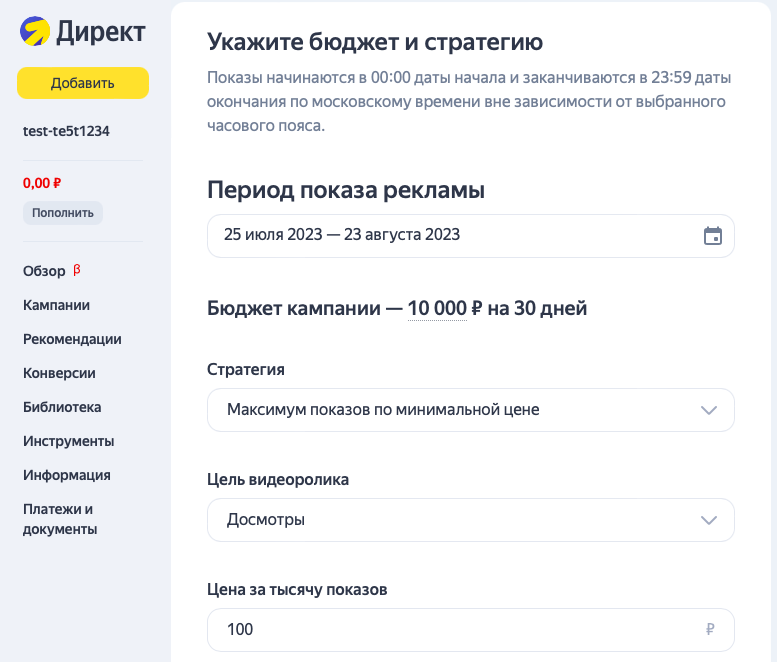
Task: Open the Обзор section
Action: tap(44, 271)
